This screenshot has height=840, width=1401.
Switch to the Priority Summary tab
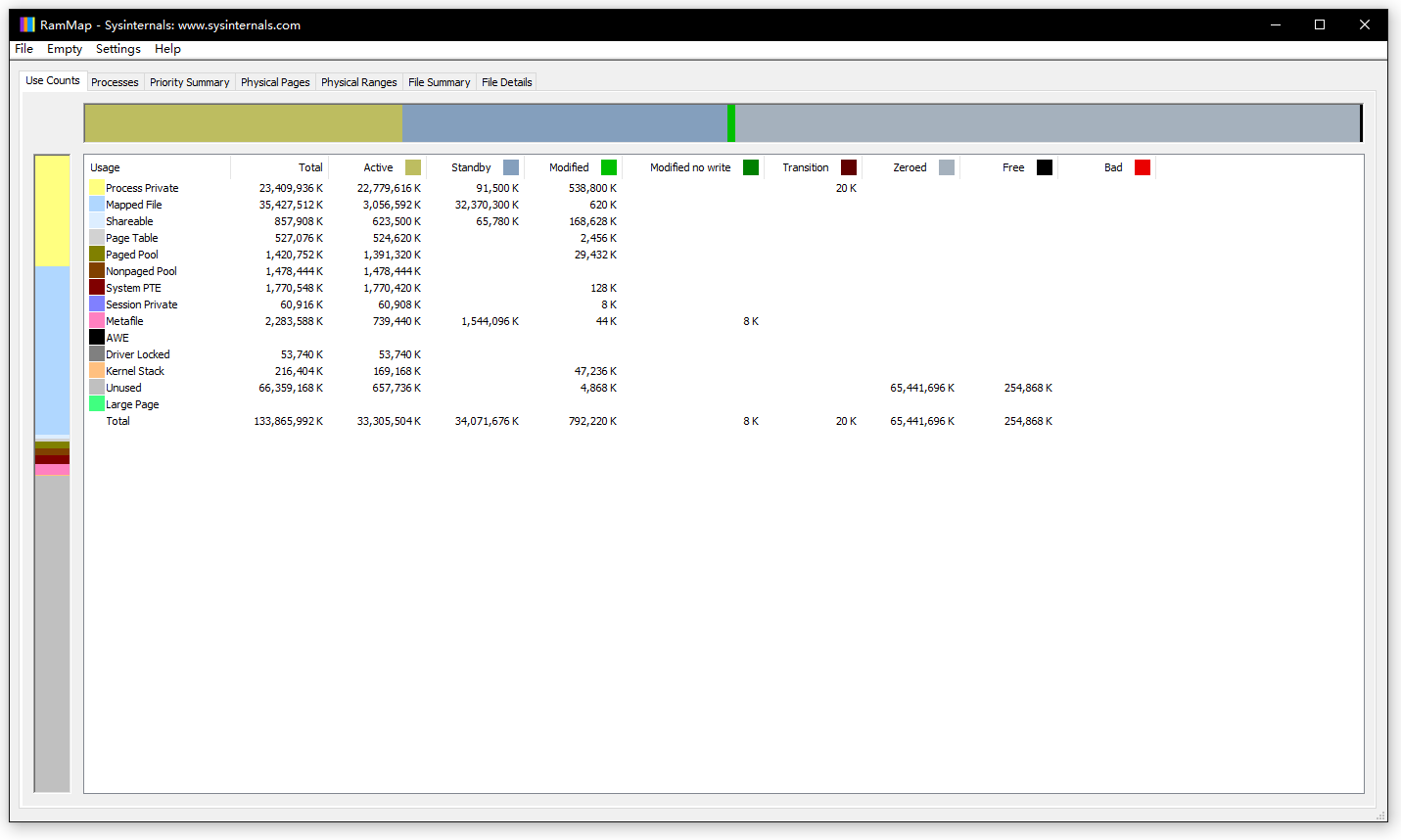[x=189, y=82]
